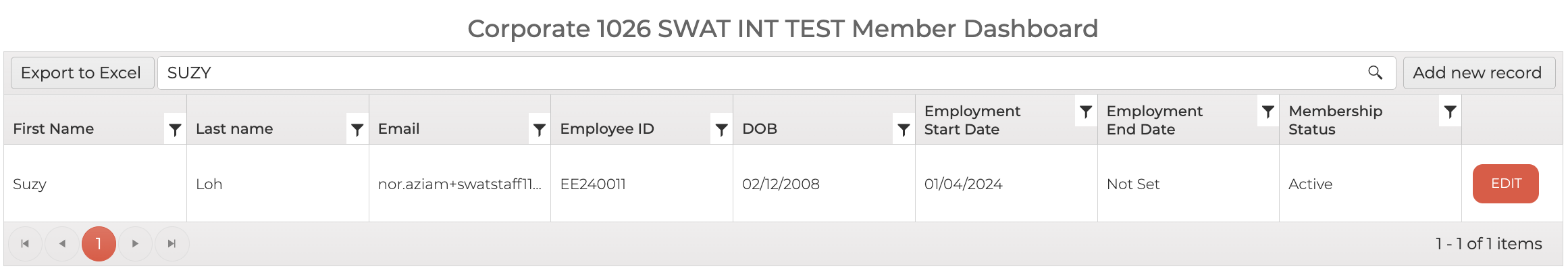1568x277 pixels.
Task: Filter by Membership Status
Action: coord(1450,111)
